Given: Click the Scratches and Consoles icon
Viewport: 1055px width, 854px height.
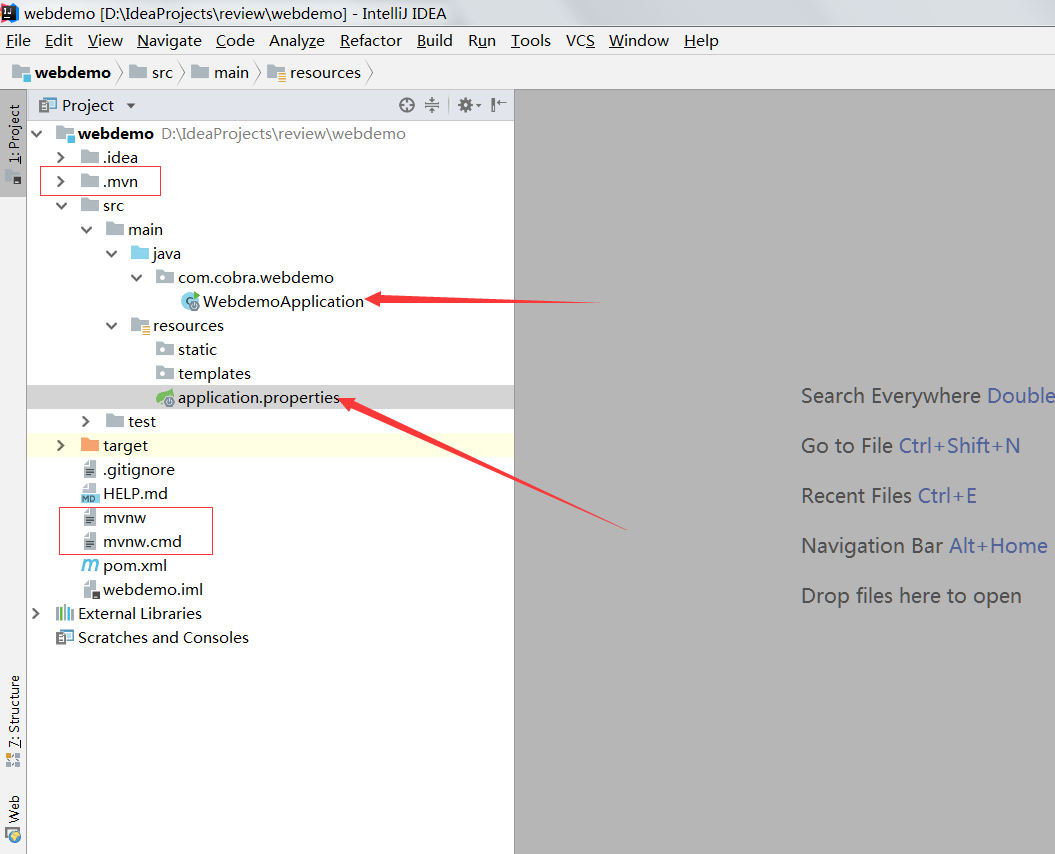Looking at the screenshot, I should [65, 637].
